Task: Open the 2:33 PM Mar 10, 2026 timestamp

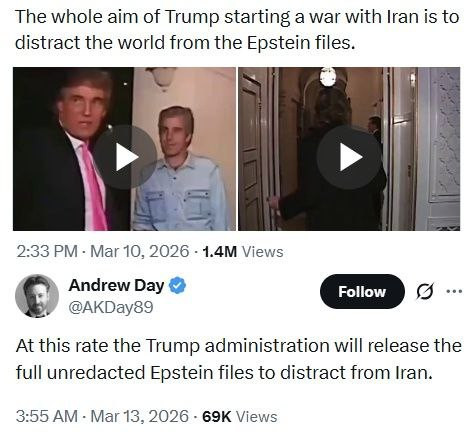Action: [103, 251]
